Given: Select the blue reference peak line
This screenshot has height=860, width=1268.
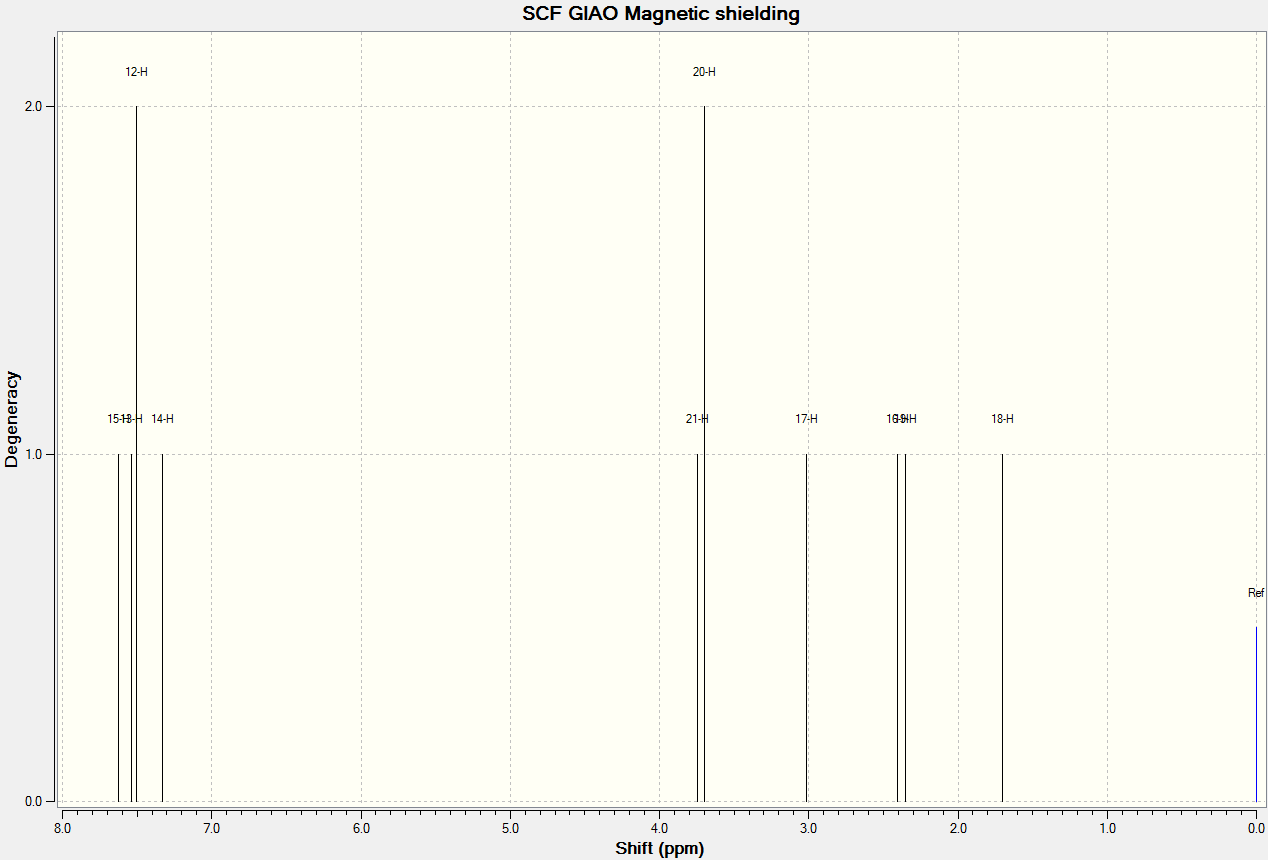Looking at the screenshot, I should pyautogui.click(x=1256, y=714).
